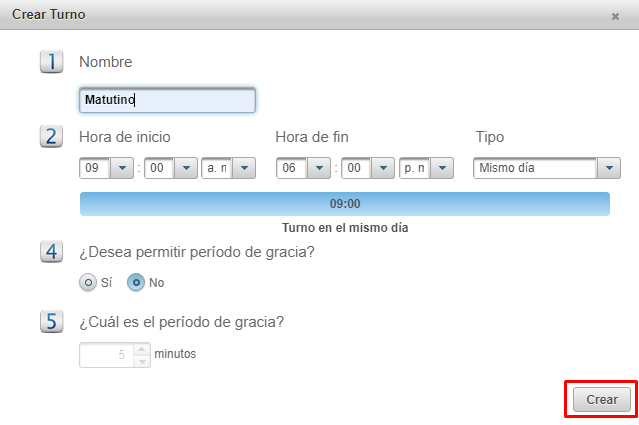The width and height of the screenshot is (639, 425).
Task: Increase grace period minutes with up arrow
Action: pyautogui.click(x=141, y=349)
